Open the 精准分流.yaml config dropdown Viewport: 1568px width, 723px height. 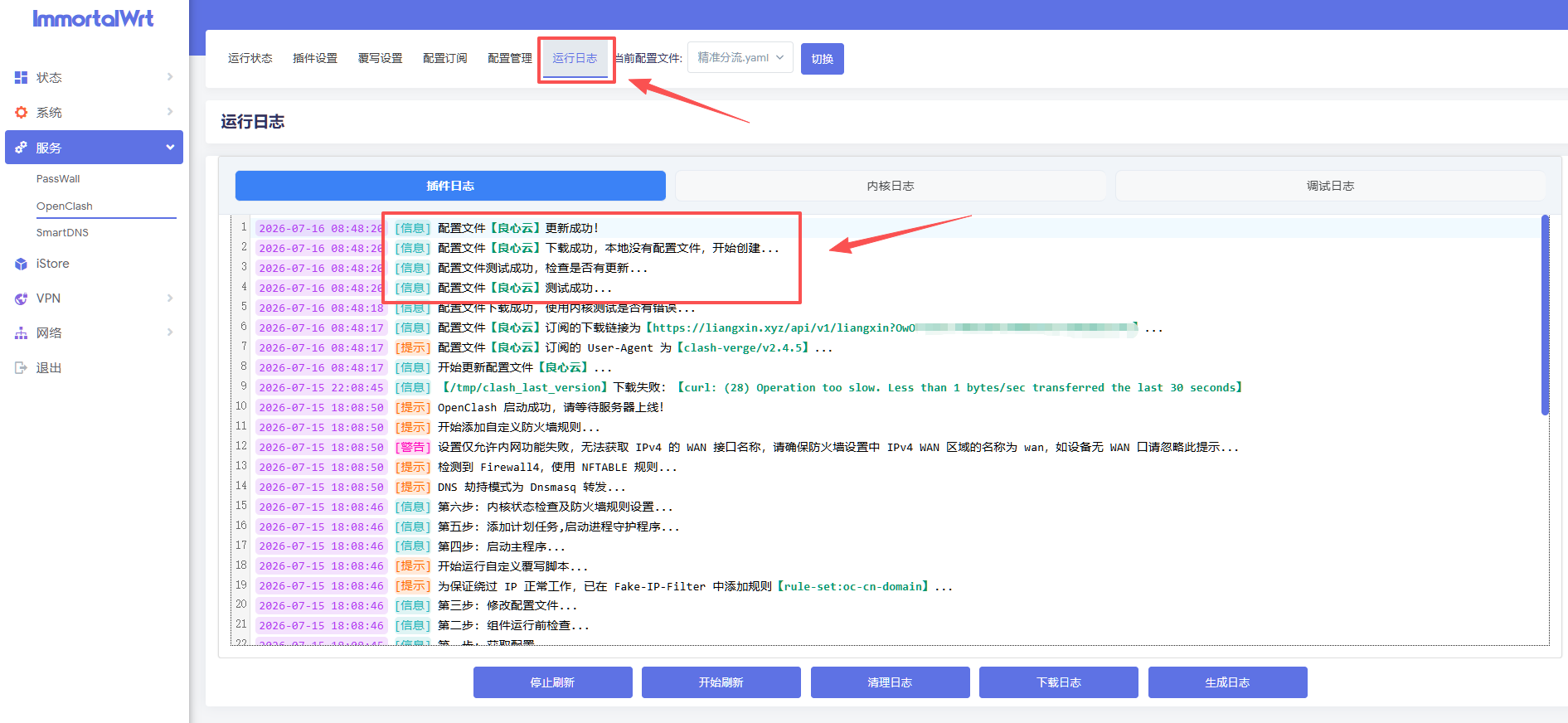[x=740, y=57]
